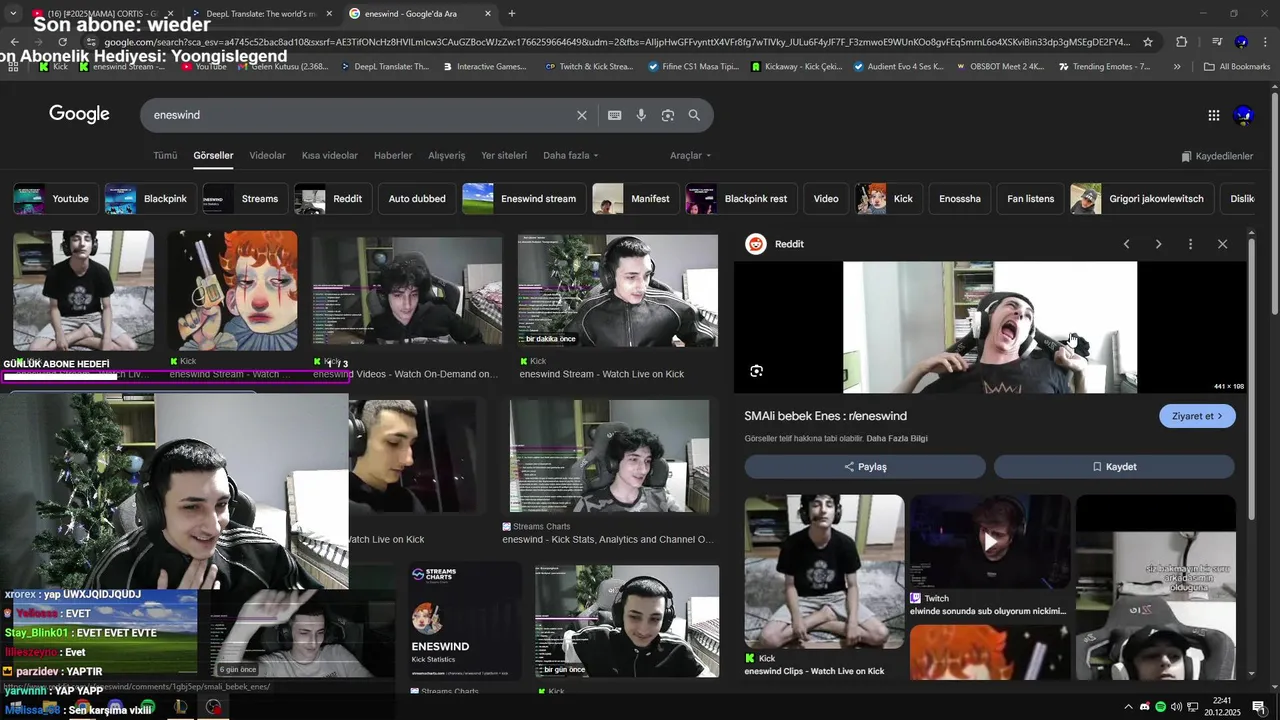Click the Google search input field
The height and width of the screenshot is (720, 1280).
pyautogui.click(x=360, y=115)
